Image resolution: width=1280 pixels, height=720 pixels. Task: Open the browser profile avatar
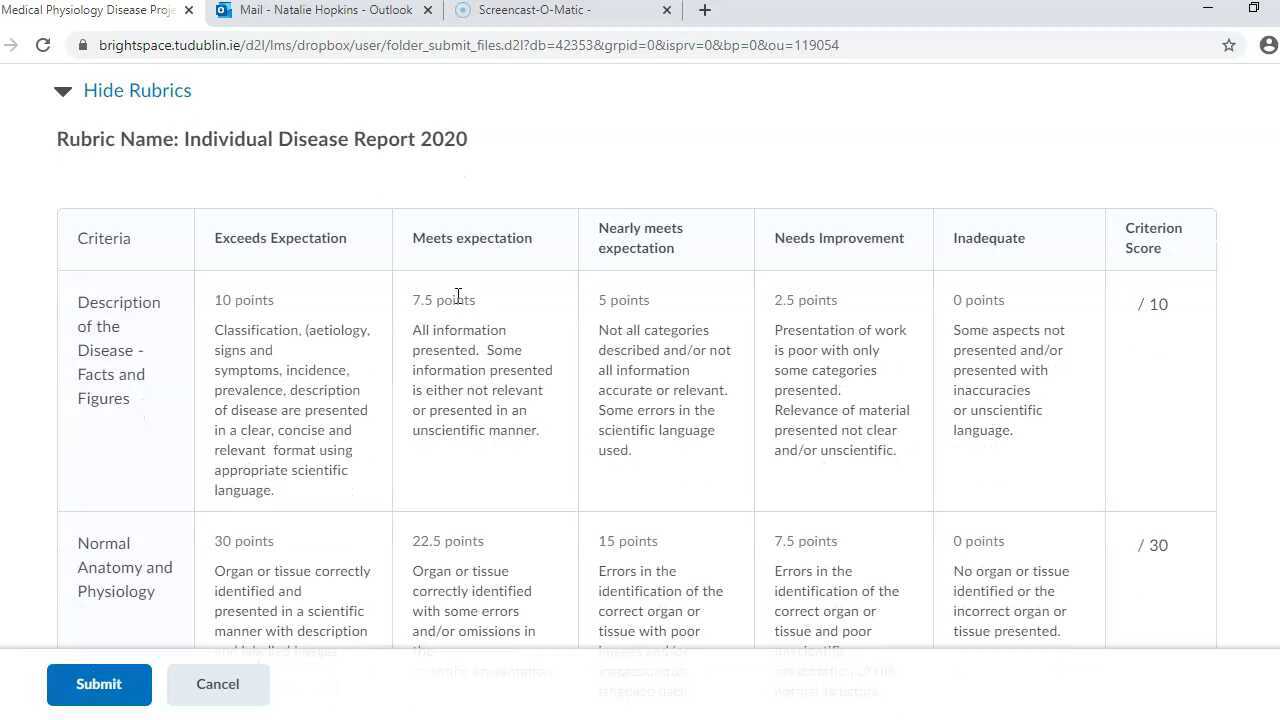(x=1268, y=45)
